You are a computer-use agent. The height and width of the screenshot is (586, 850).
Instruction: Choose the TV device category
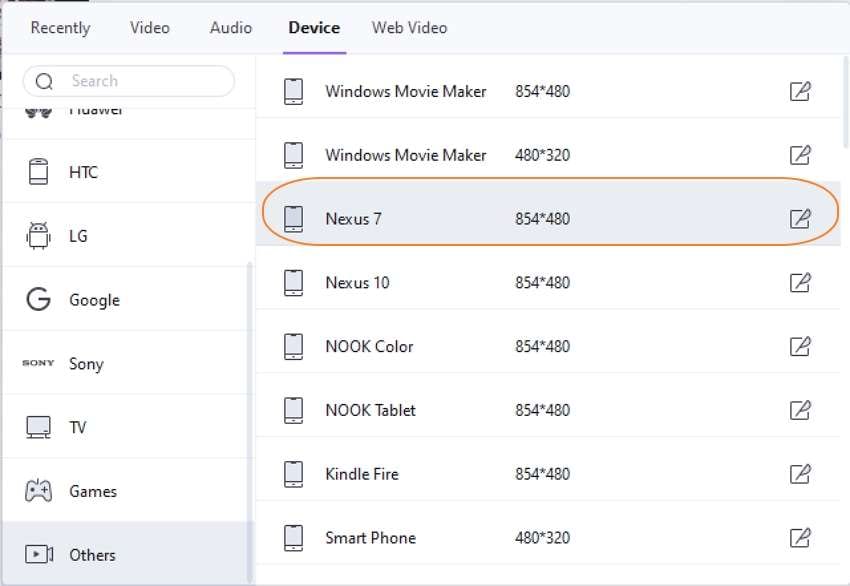tap(77, 428)
